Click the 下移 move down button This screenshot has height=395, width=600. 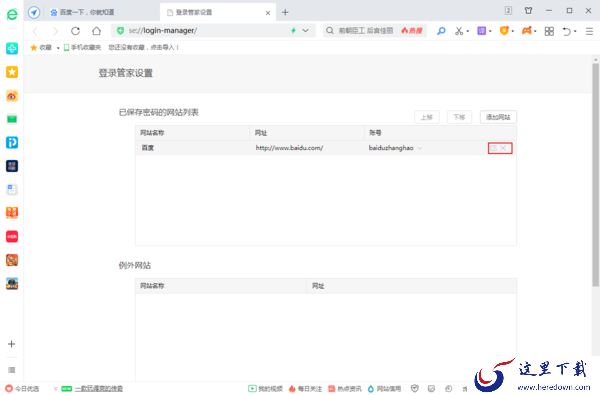pyautogui.click(x=459, y=117)
